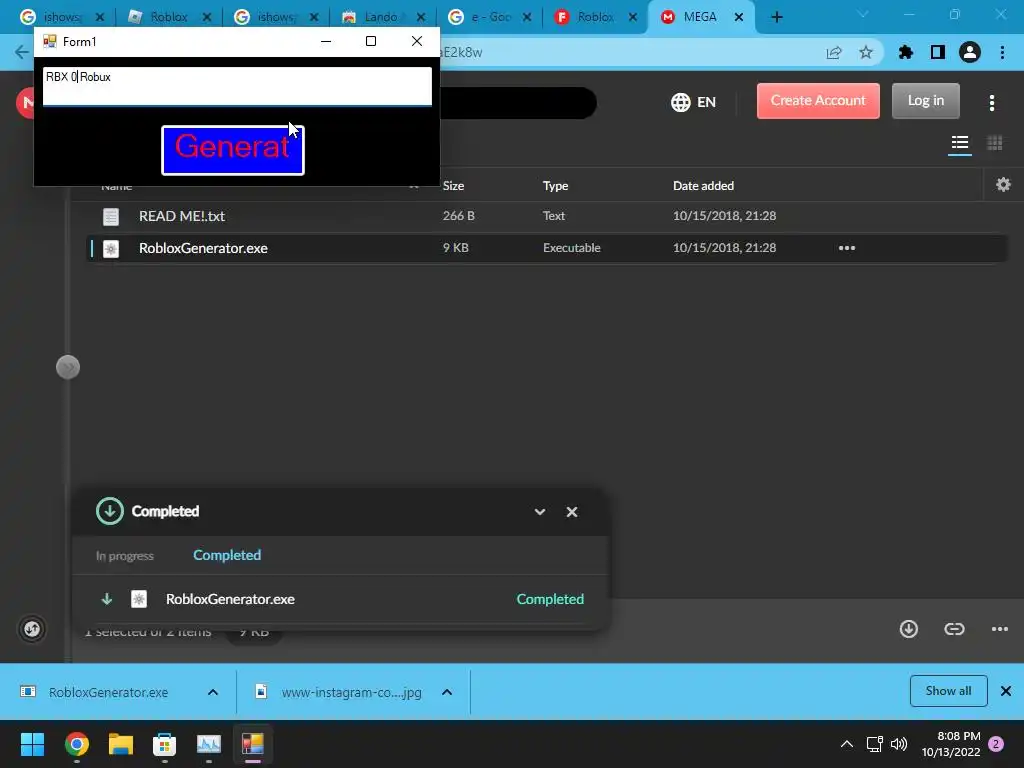Bookmark this page with star icon
Image resolution: width=1024 pixels, height=768 pixels.
click(865, 52)
